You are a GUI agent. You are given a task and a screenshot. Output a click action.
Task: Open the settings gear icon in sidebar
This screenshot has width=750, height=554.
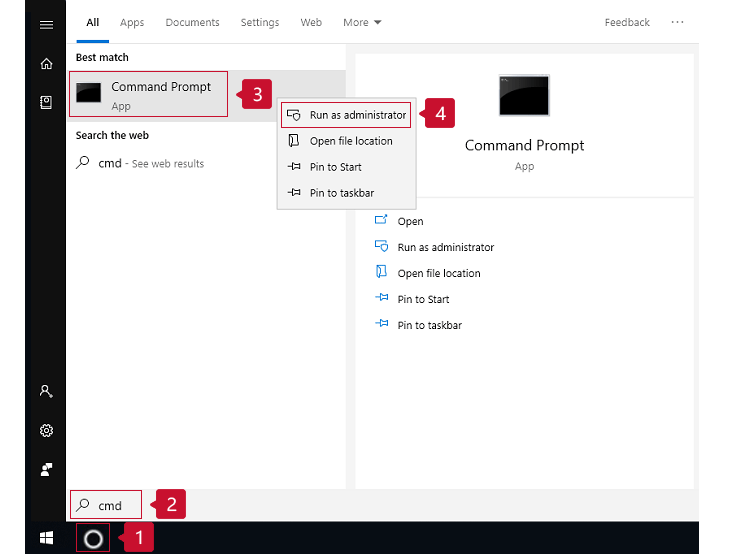pos(46,431)
